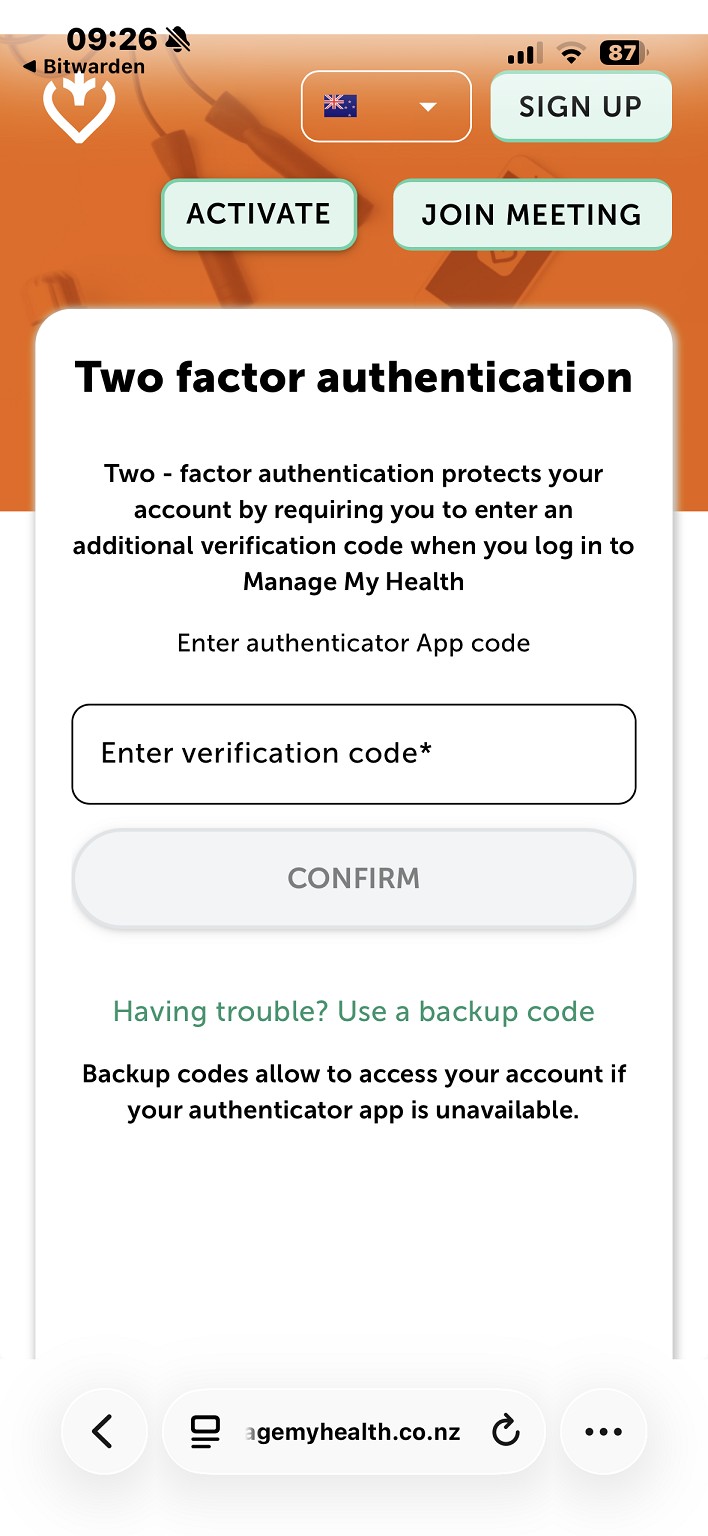Tap the battery level indicator
The width and height of the screenshot is (708, 1536).
coord(623,53)
